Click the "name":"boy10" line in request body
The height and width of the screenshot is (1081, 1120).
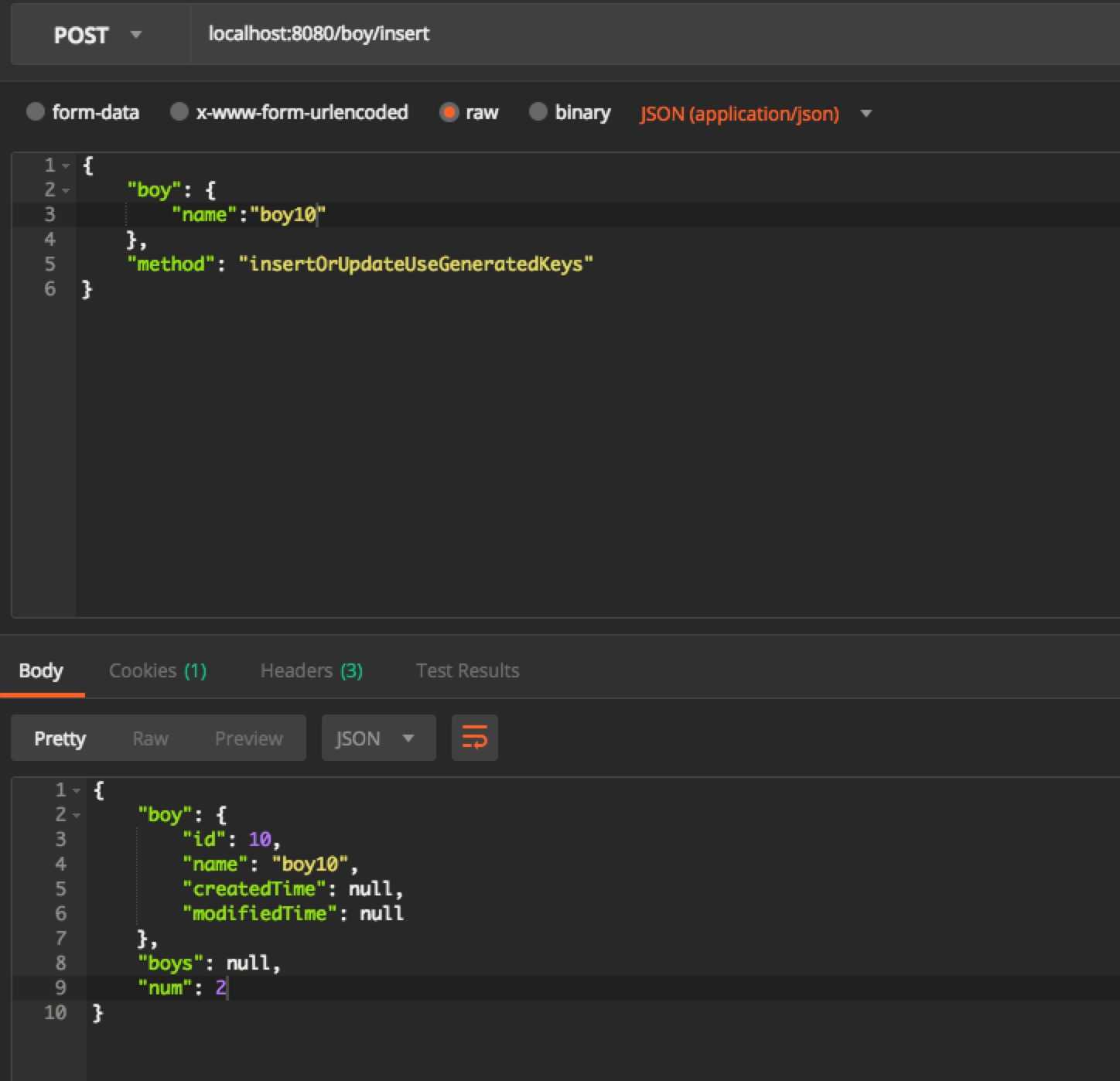[x=248, y=214]
